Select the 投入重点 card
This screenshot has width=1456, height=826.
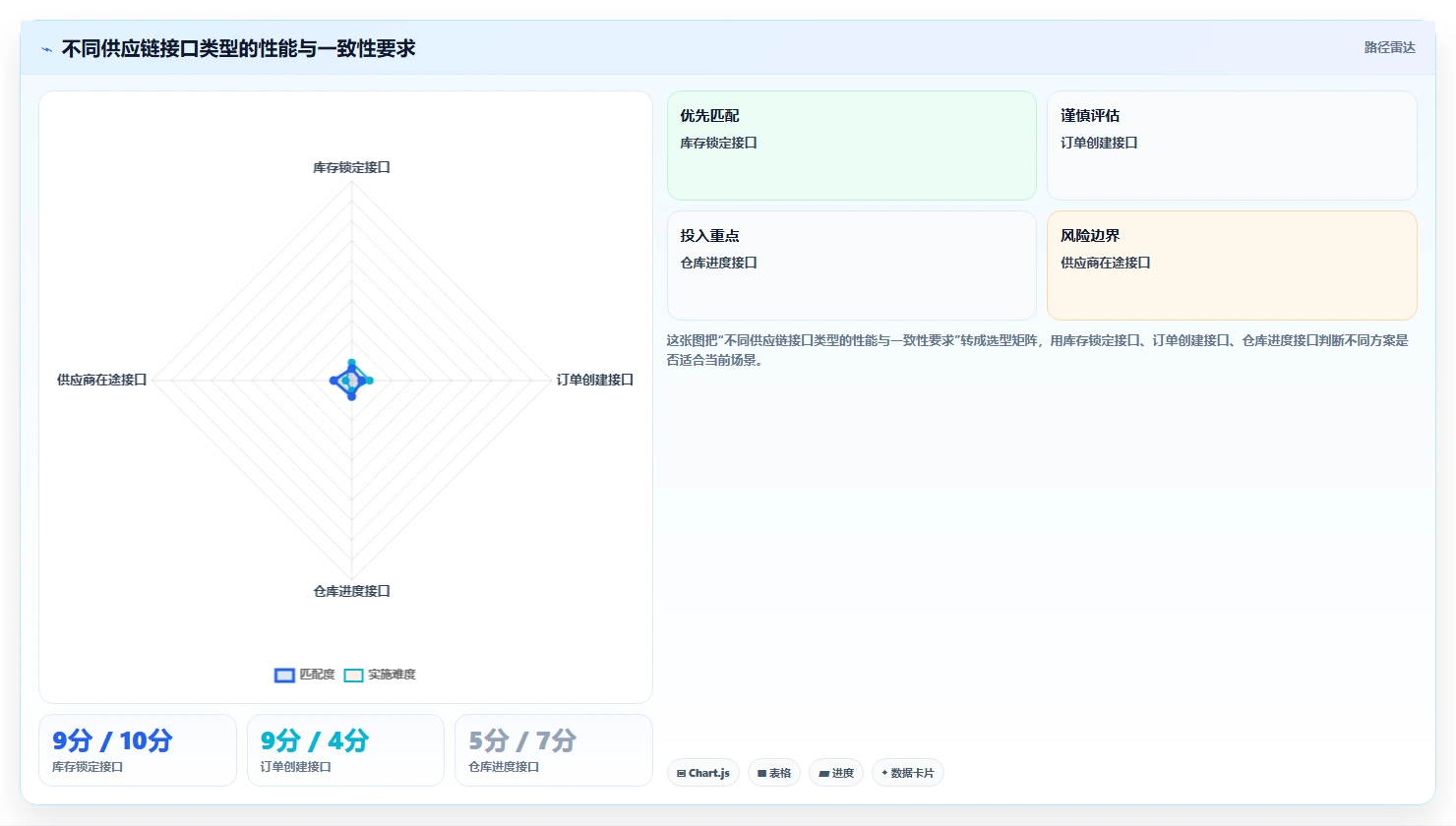[x=852, y=265]
